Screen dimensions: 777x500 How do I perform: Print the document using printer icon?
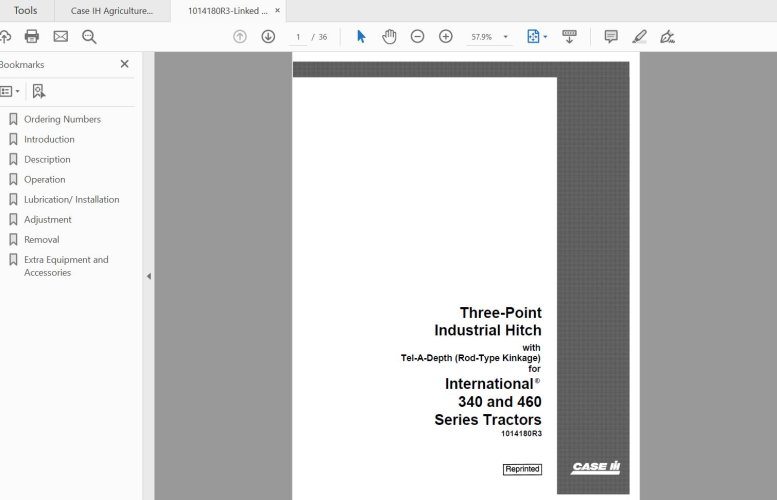[32, 37]
